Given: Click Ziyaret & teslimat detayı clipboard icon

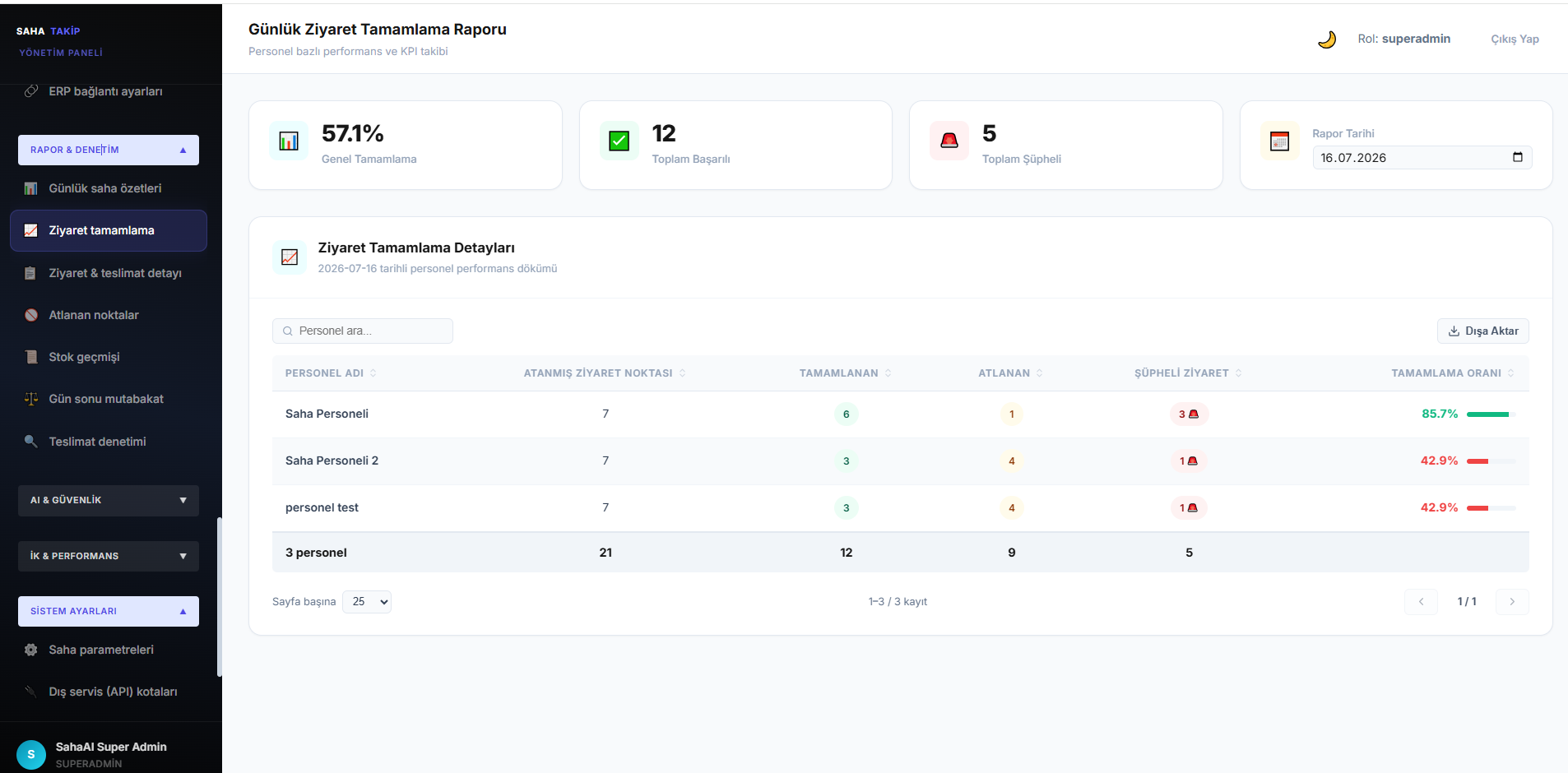Looking at the screenshot, I should (x=31, y=273).
